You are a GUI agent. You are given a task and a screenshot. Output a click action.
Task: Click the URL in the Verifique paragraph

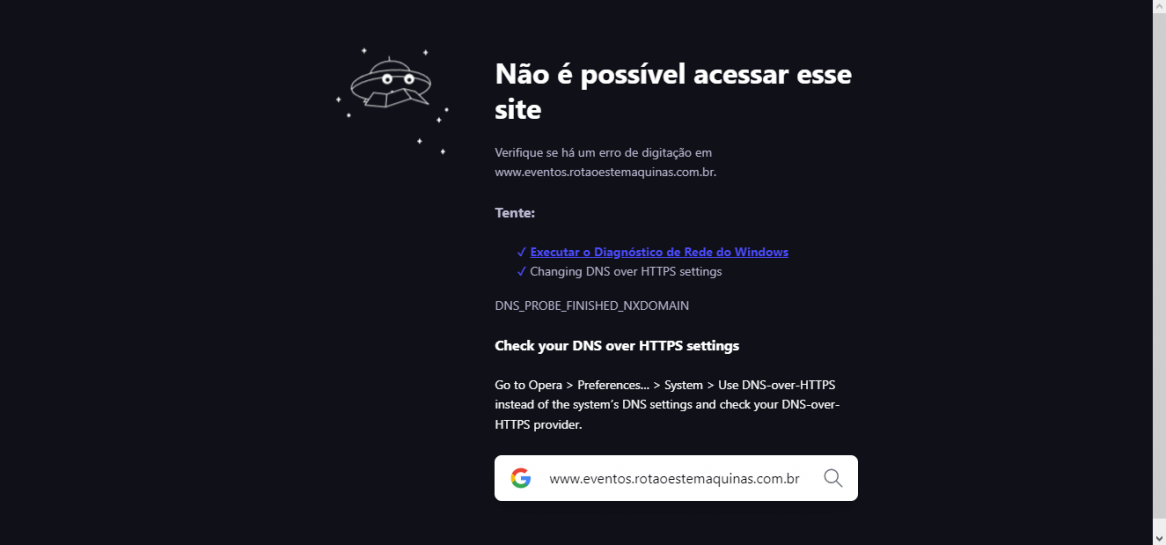point(605,172)
